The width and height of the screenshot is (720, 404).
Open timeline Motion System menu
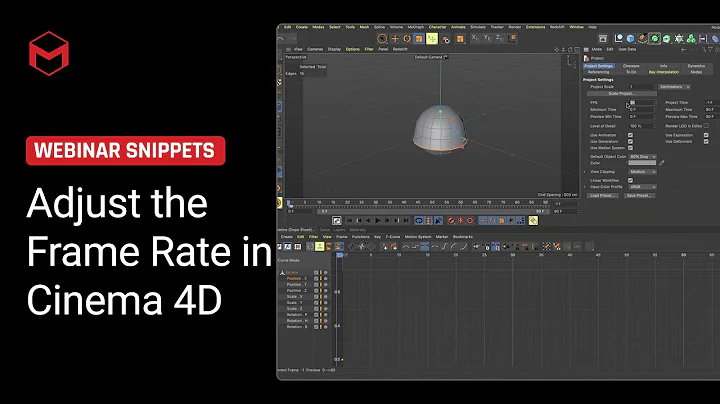(417, 237)
